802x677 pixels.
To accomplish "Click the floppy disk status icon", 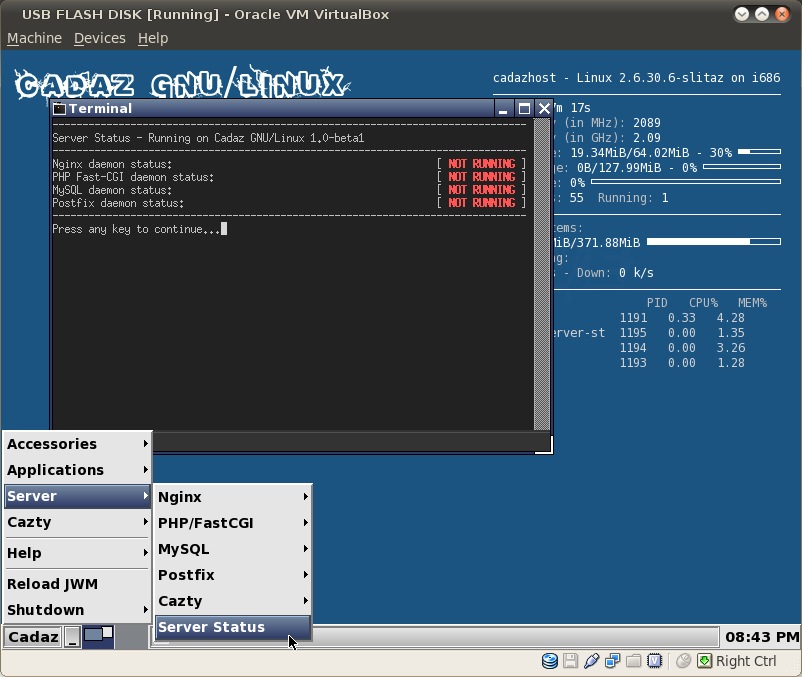I will pyautogui.click(x=570, y=661).
